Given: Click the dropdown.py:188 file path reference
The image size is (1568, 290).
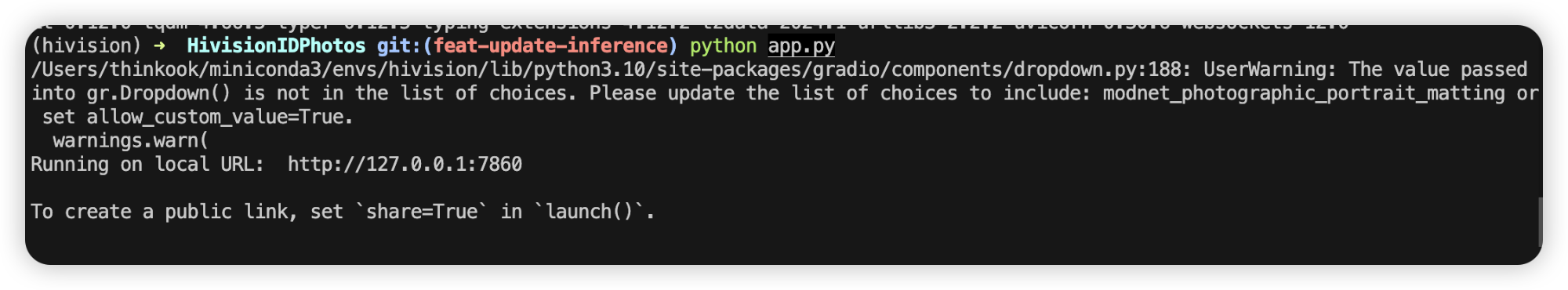Looking at the screenshot, I should 1098,70.
